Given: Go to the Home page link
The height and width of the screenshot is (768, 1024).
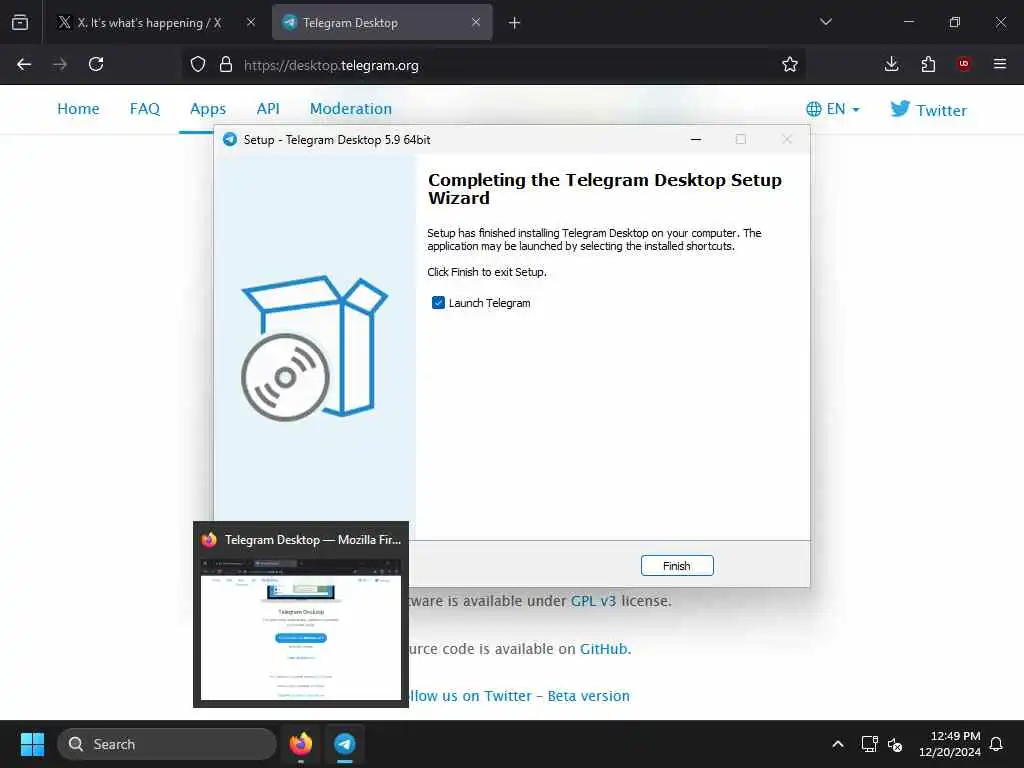Looking at the screenshot, I should click(x=78, y=108).
